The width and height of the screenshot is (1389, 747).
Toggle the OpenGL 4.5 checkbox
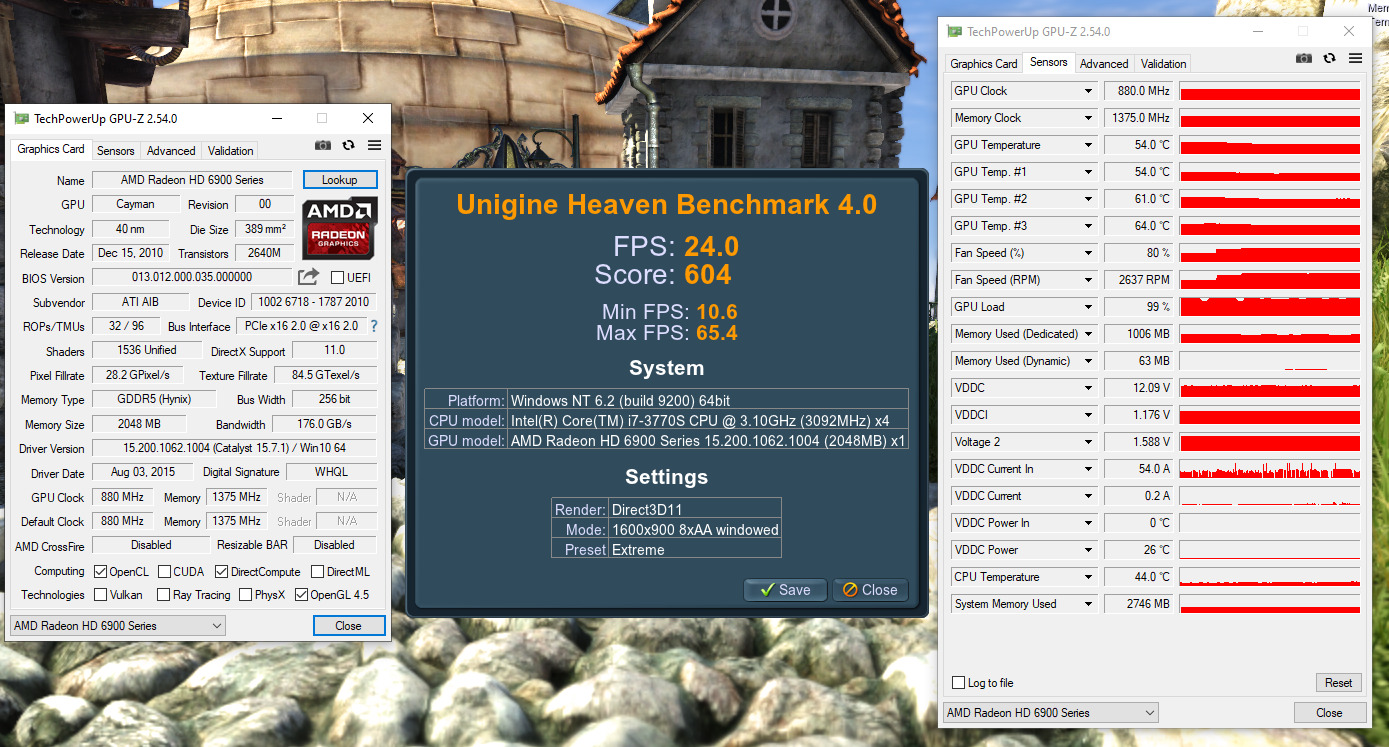point(301,595)
